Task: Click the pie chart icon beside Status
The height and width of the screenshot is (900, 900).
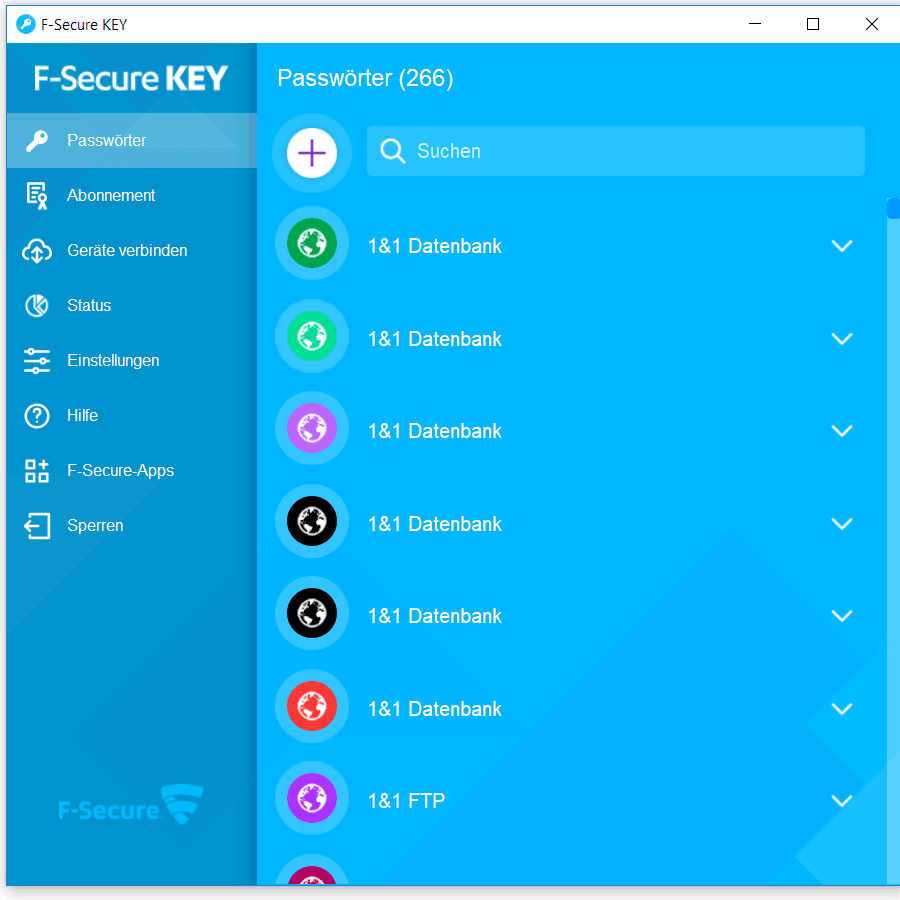Action: point(37,305)
